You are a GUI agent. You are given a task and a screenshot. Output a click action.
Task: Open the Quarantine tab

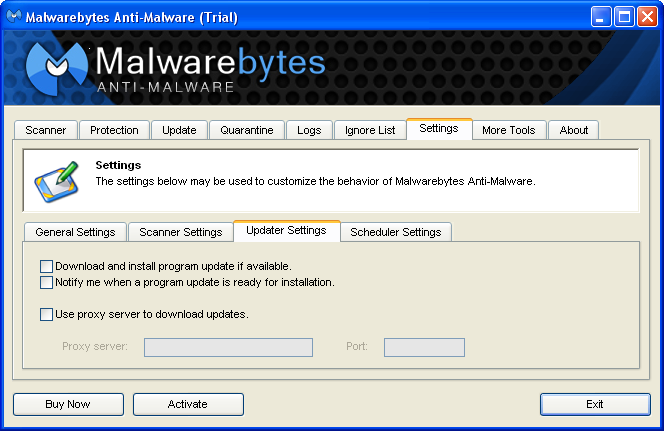[x=247, y=130]
